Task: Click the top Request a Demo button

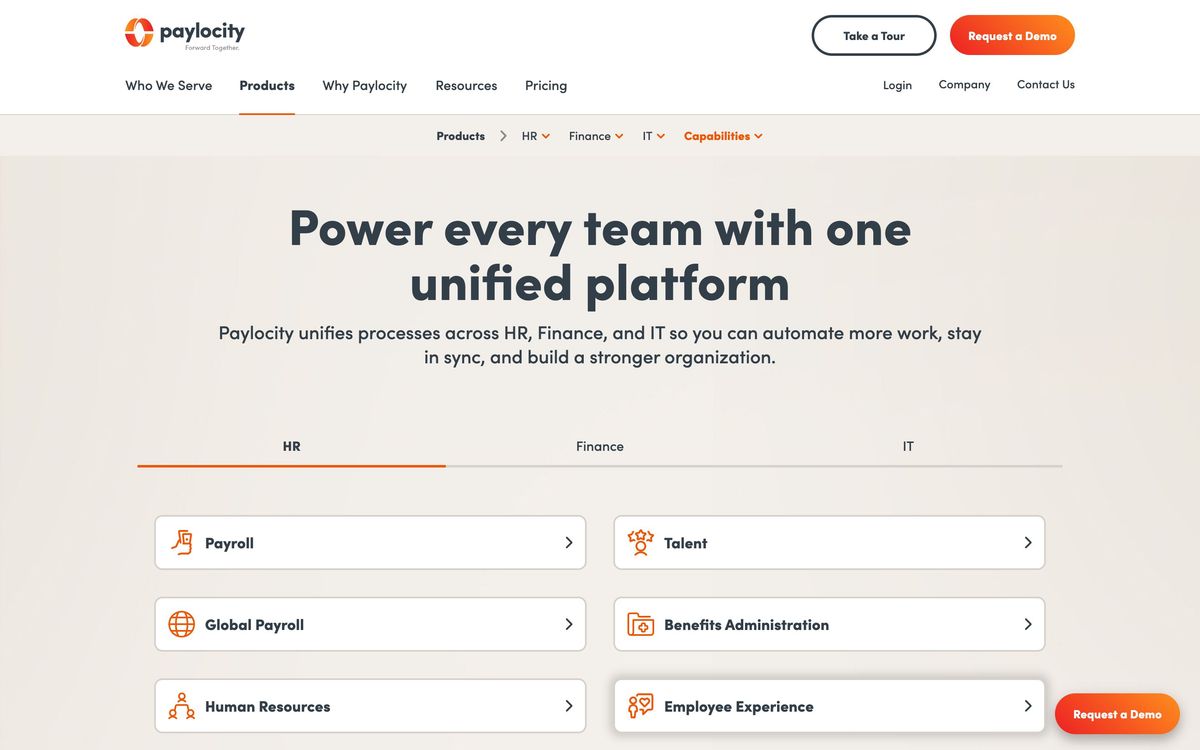Action: pyautogui.click(x=1012, y=35)
